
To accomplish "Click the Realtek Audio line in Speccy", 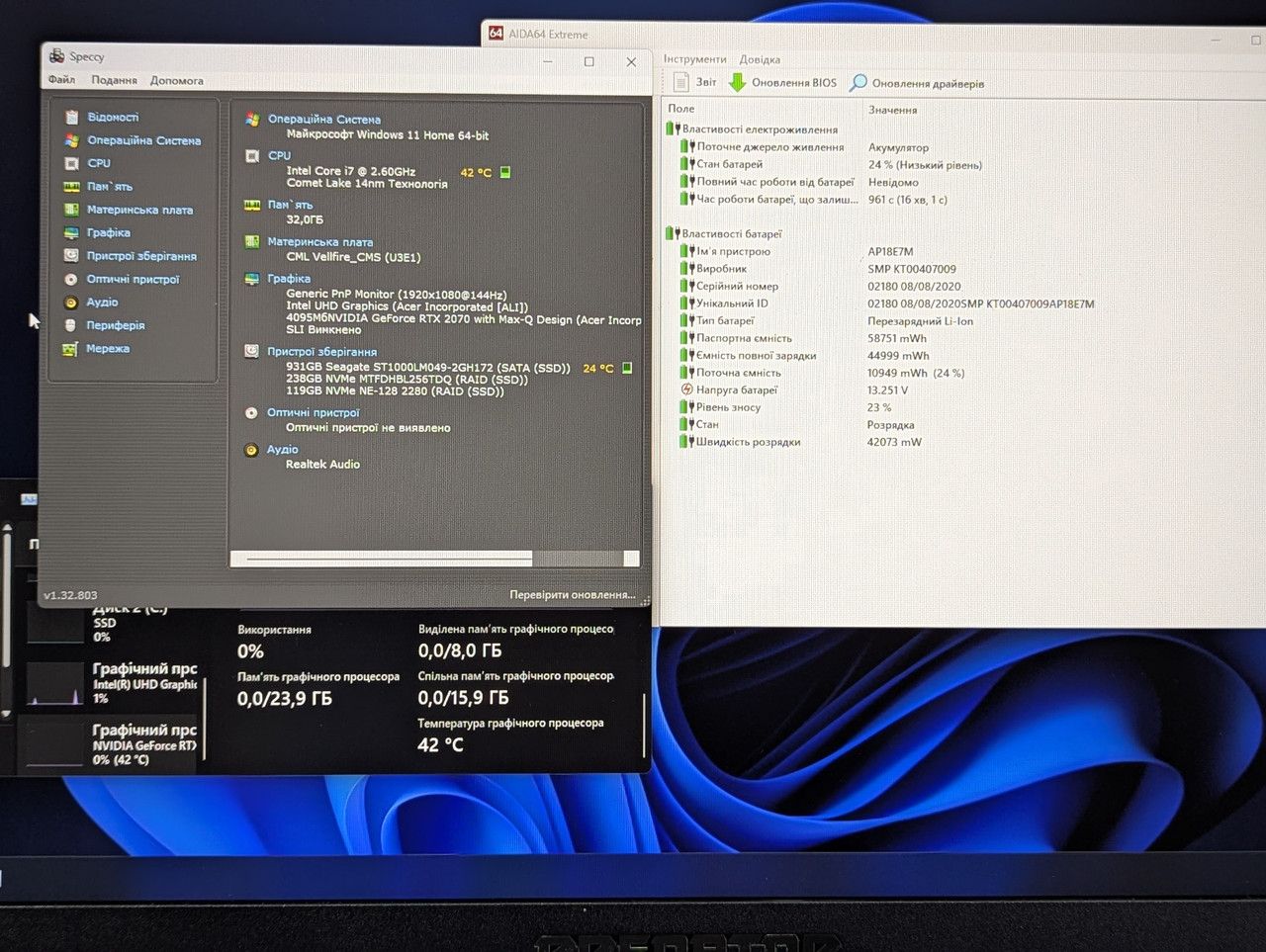I will pos(323,464).
